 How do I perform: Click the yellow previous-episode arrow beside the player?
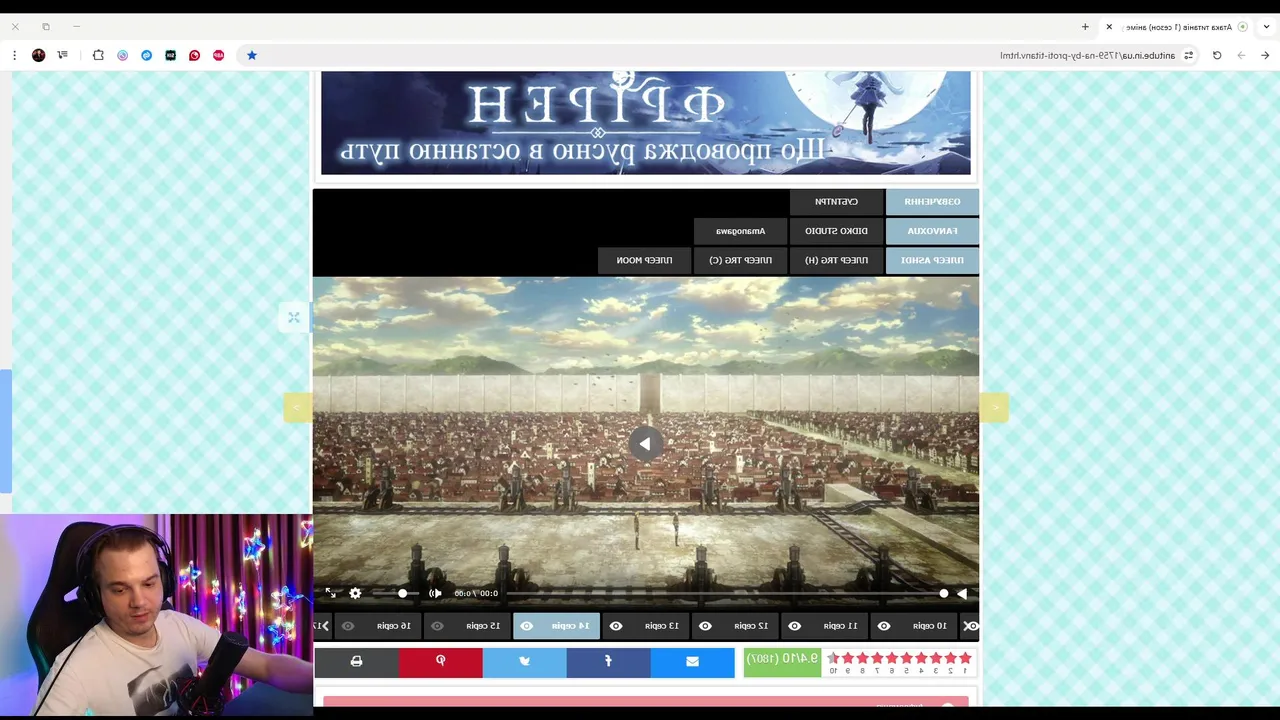[x=994, y=407]
